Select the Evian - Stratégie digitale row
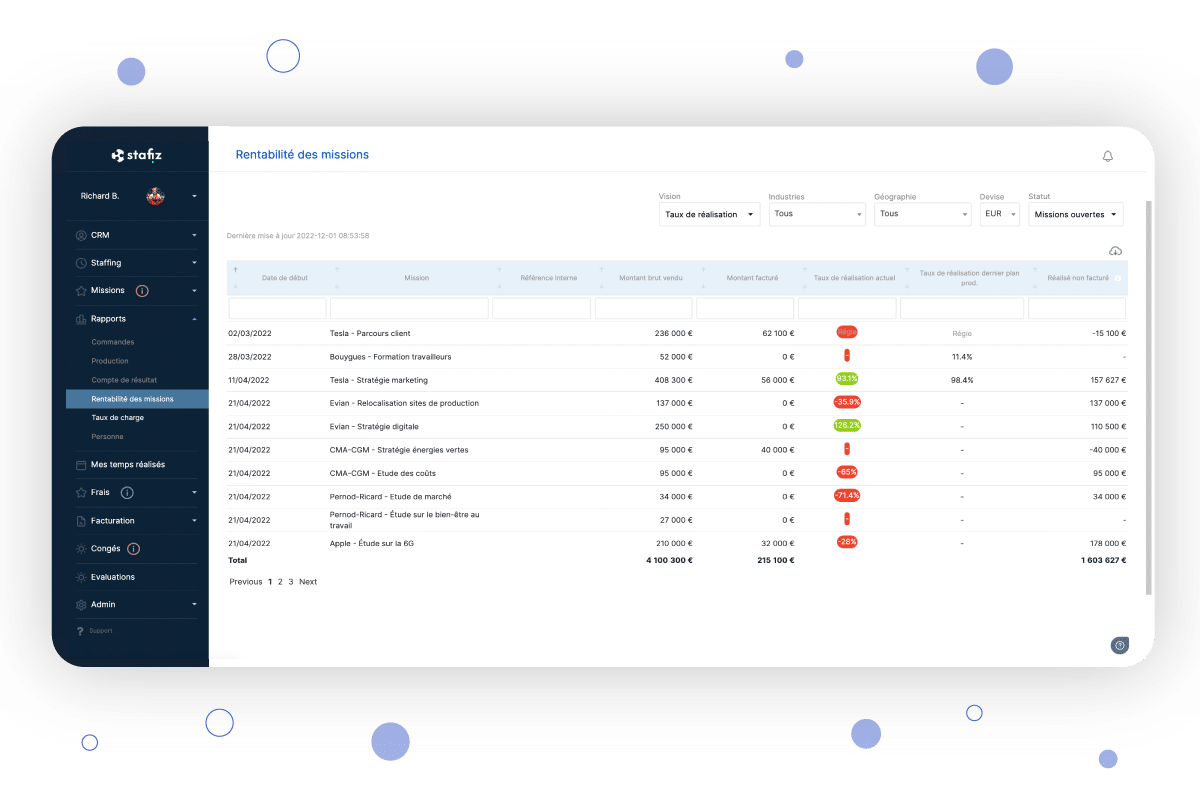This screenshot has width=1200, height=800. [677, 426]
